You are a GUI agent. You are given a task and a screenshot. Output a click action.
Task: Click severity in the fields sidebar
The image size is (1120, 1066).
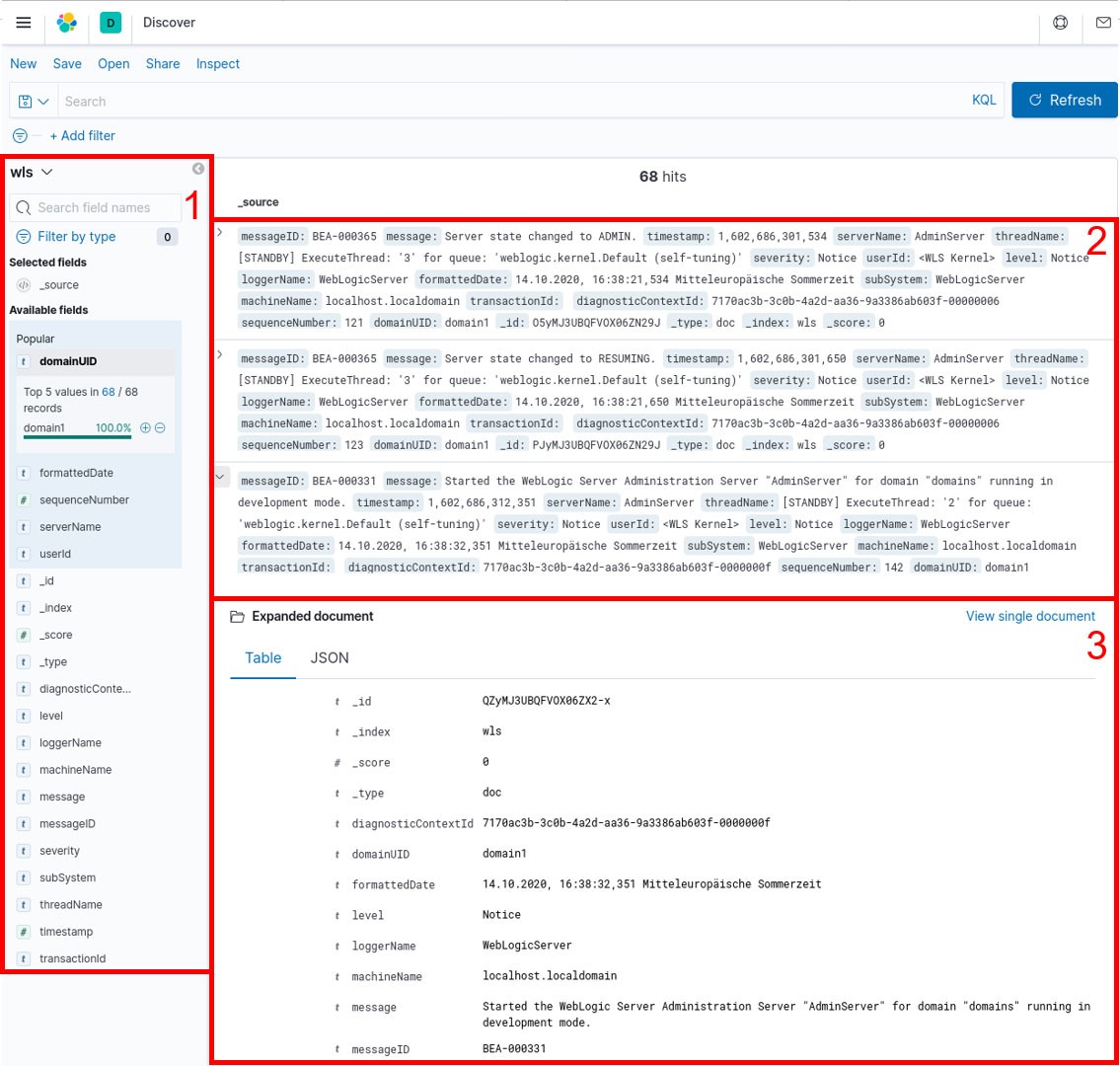pyautogui.click(x=59, y=851)
